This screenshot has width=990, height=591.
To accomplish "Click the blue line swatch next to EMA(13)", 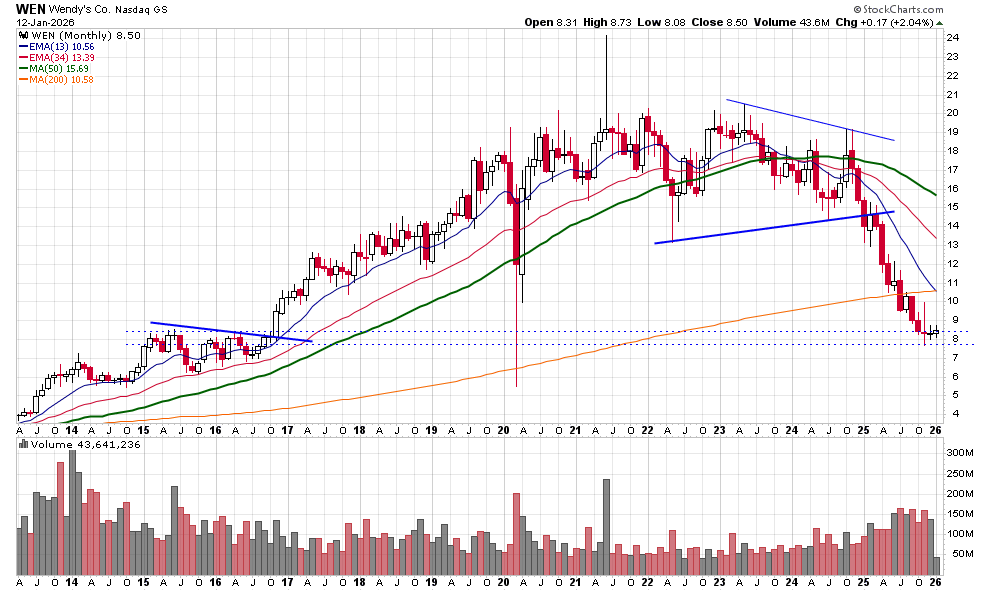I will pos(23,46).
